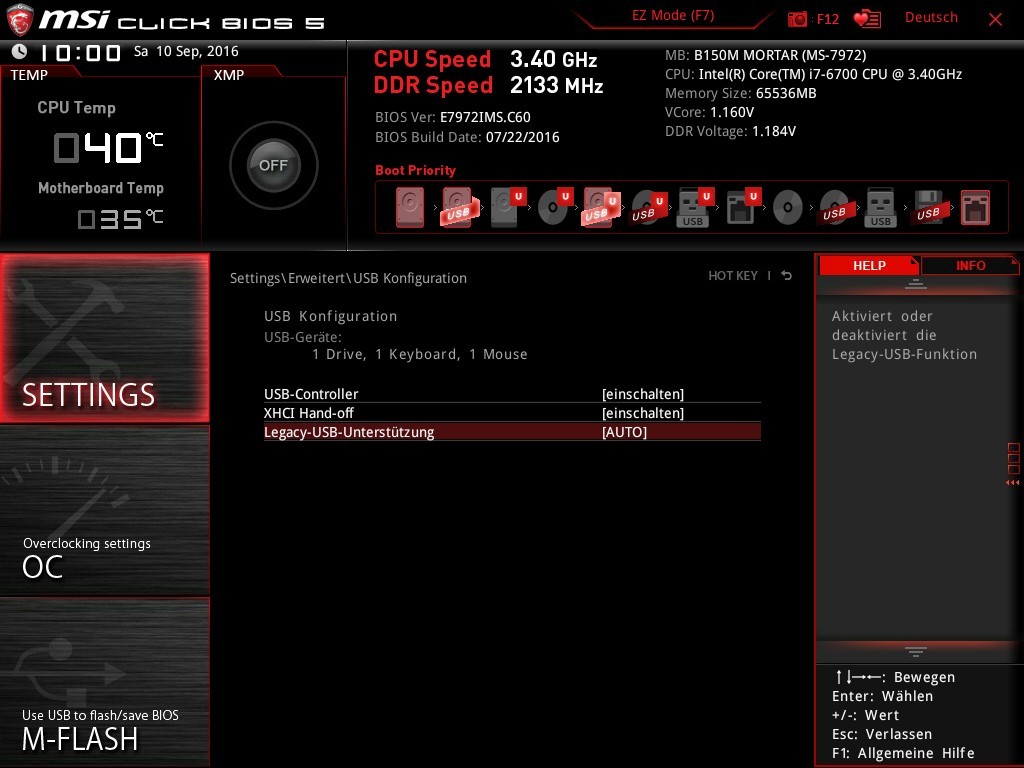This screenshot has height=768, width=1024.
Task: Click the Motherboard Temp 035°C reading
Action: coord(120,219)
